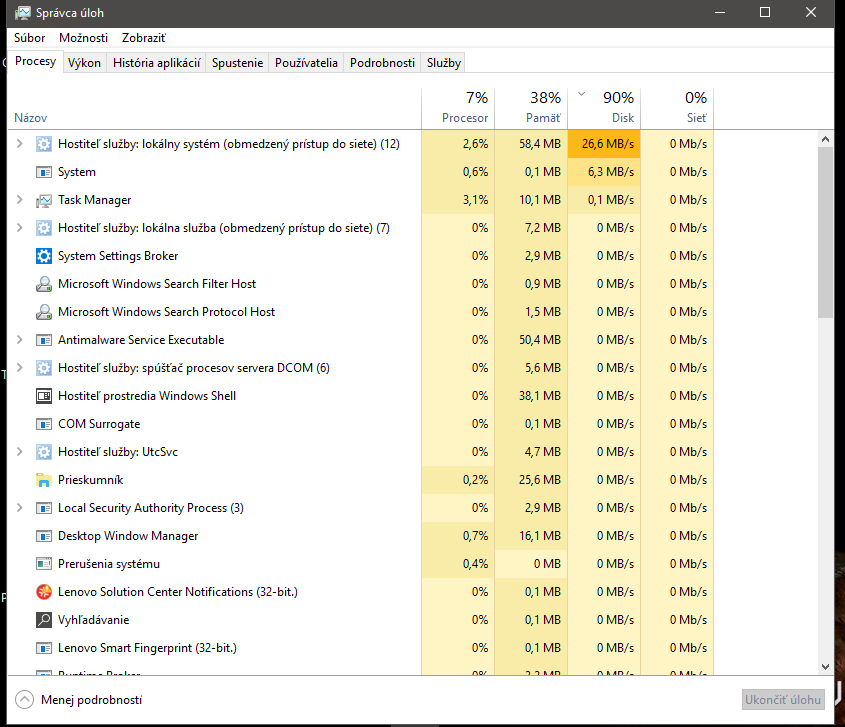Select the Vyhľadávanie process name
845x727 pixels.
point(94,620)
